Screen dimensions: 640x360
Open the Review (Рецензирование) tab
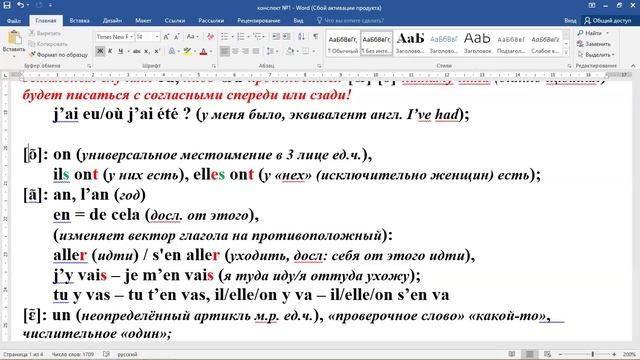(259, 20)
